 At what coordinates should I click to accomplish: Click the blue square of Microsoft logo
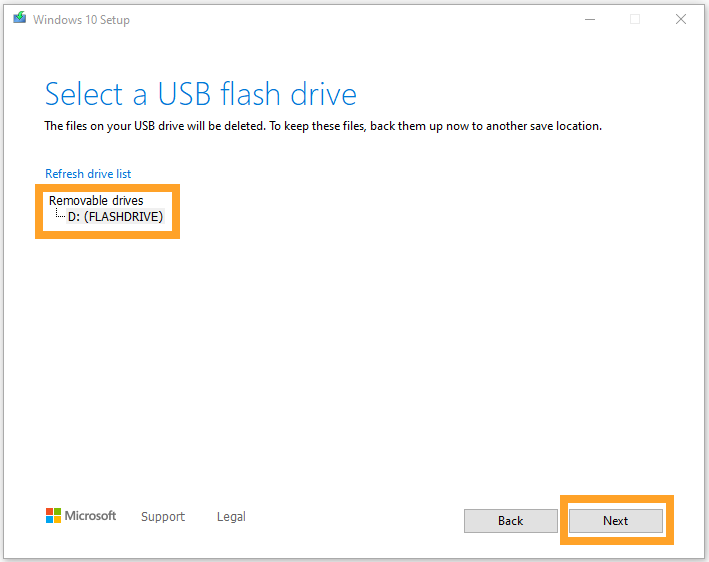(50, 520)
